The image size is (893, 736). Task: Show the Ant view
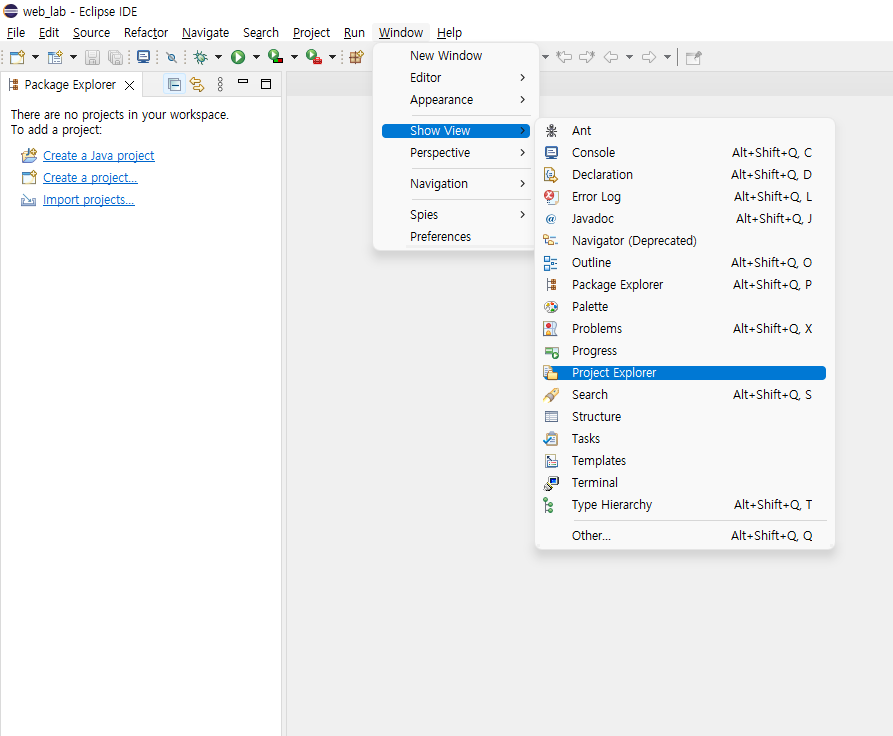[x=685, y=130]
